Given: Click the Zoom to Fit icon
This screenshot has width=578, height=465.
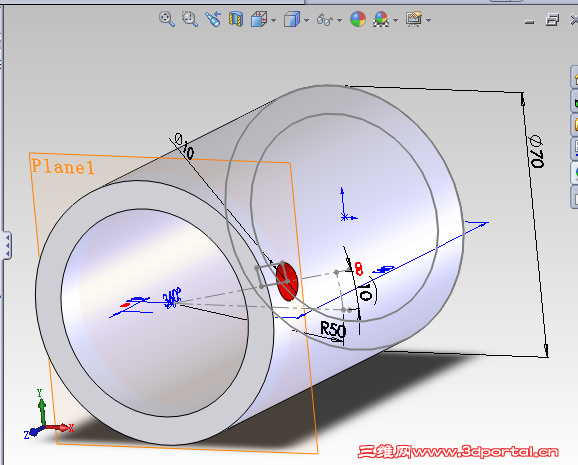Looking at the screenshot, I should click(x=167, y=19).
